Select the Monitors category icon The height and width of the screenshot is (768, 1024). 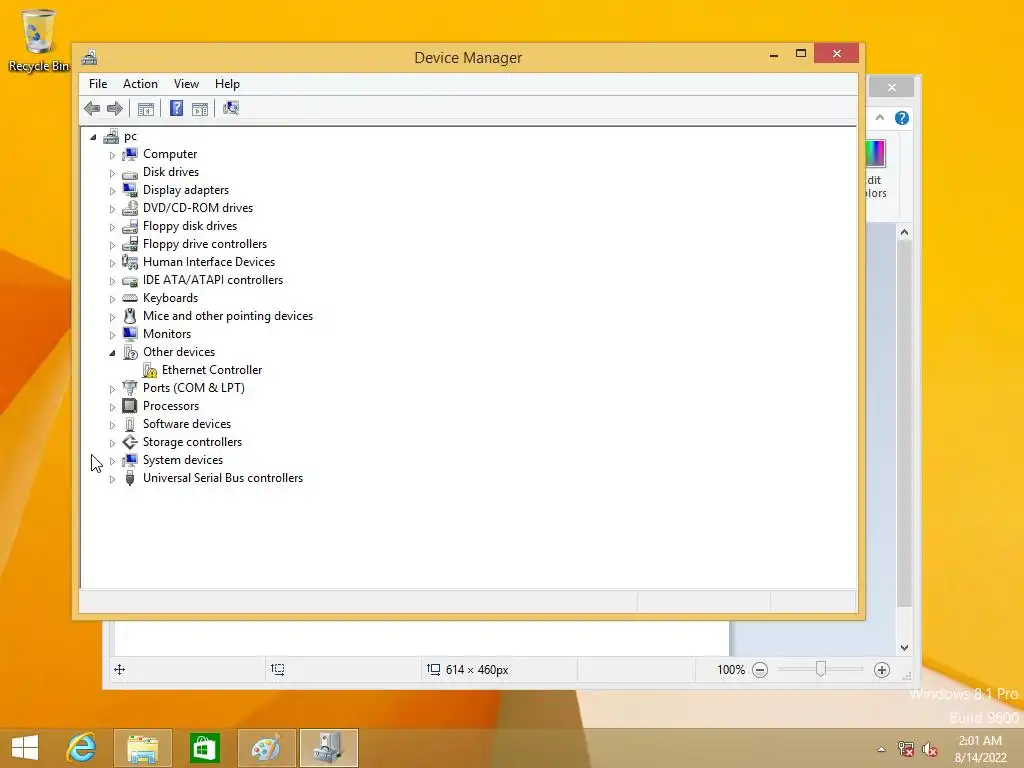[130, 334]
